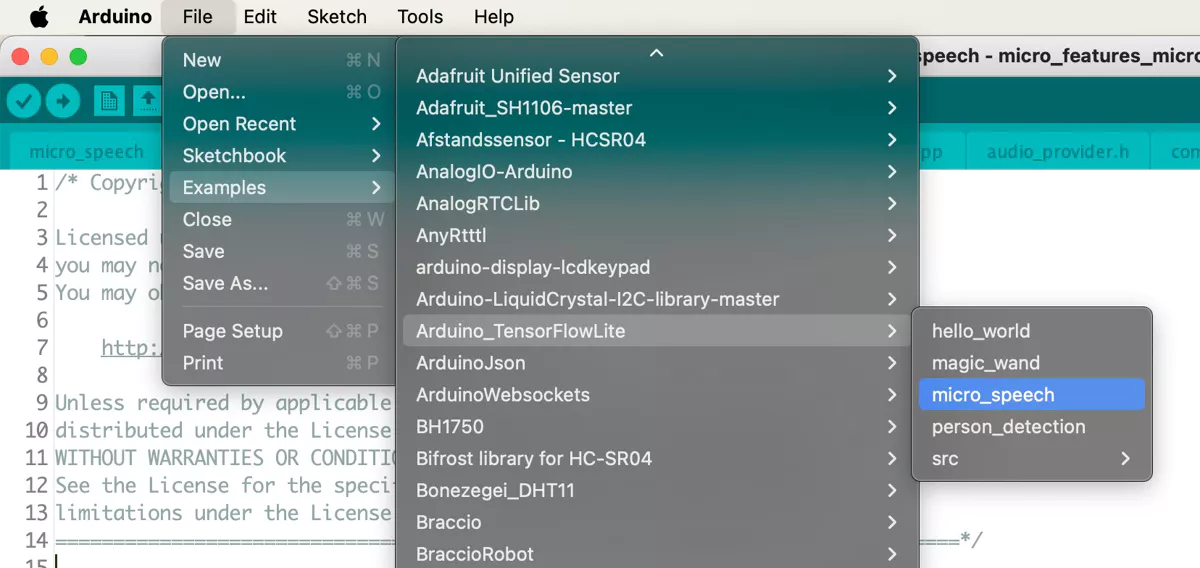This screenshot has height=568, width=1200.
Task: Click the Verify checkmark toolbar icon
Action: pyautogui.click(x=25, y=100)
